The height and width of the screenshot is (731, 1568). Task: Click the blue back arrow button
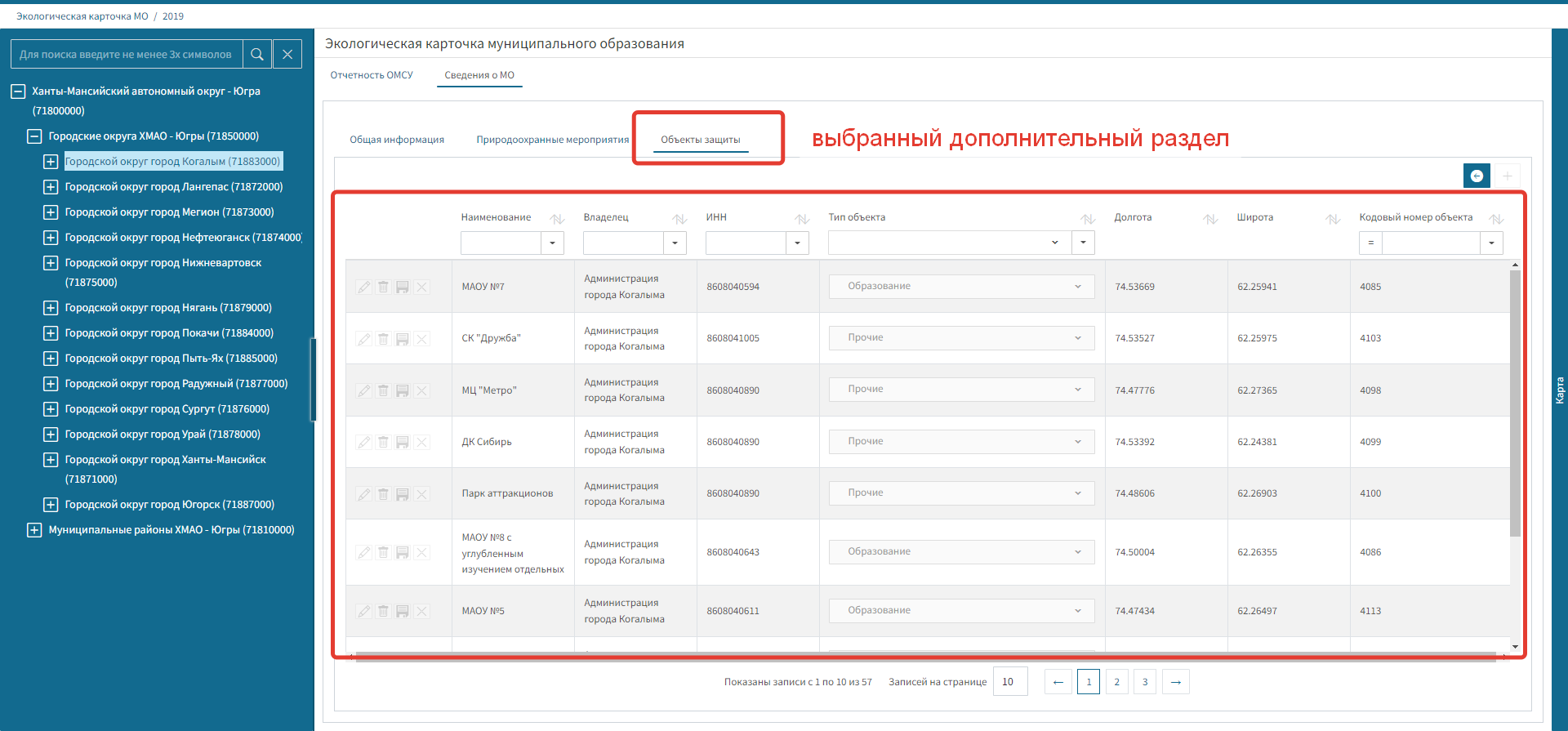pos(1477,176)
